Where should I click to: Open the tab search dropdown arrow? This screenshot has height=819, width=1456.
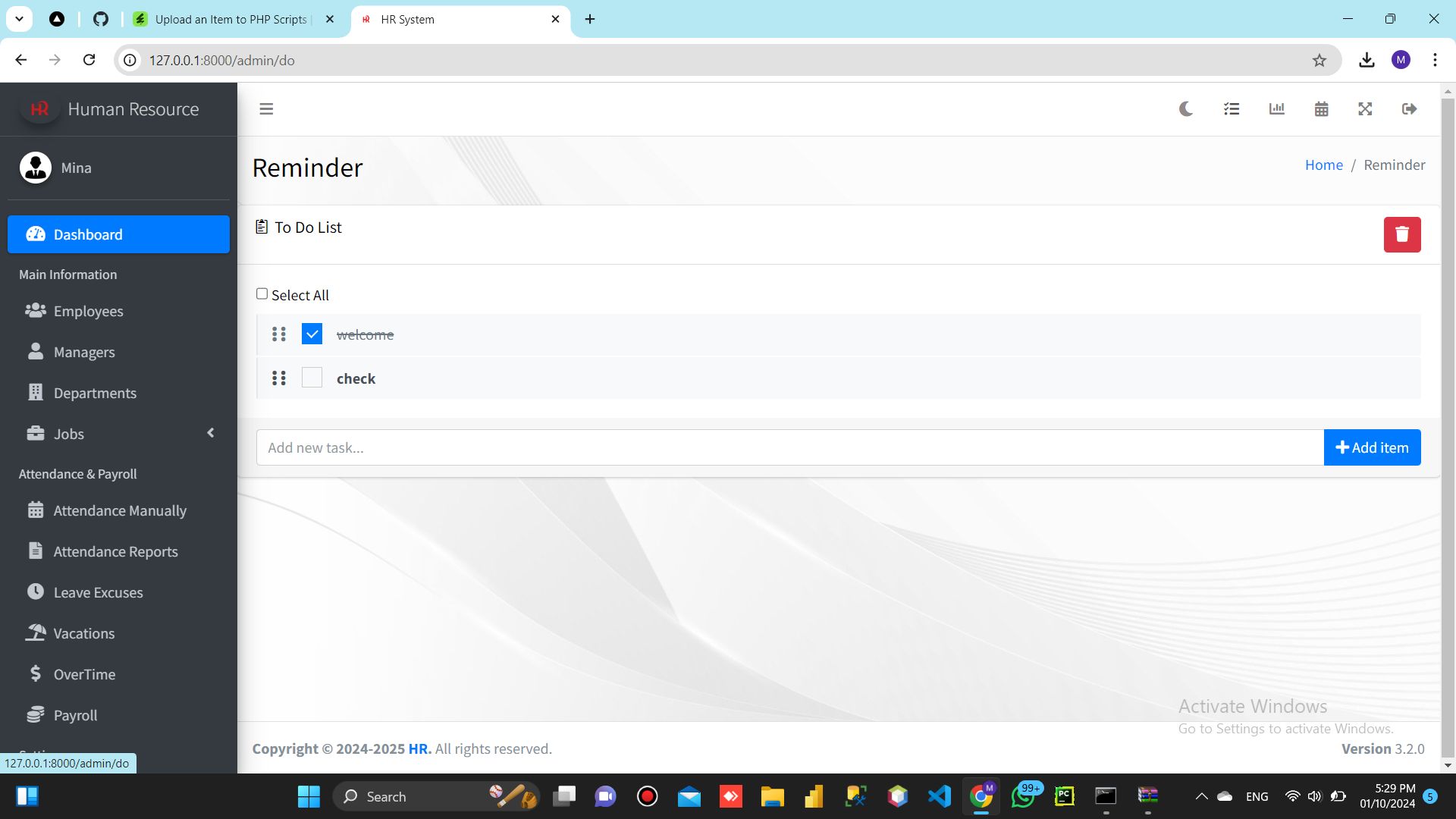pyautogui.click(x=19, y=19)
